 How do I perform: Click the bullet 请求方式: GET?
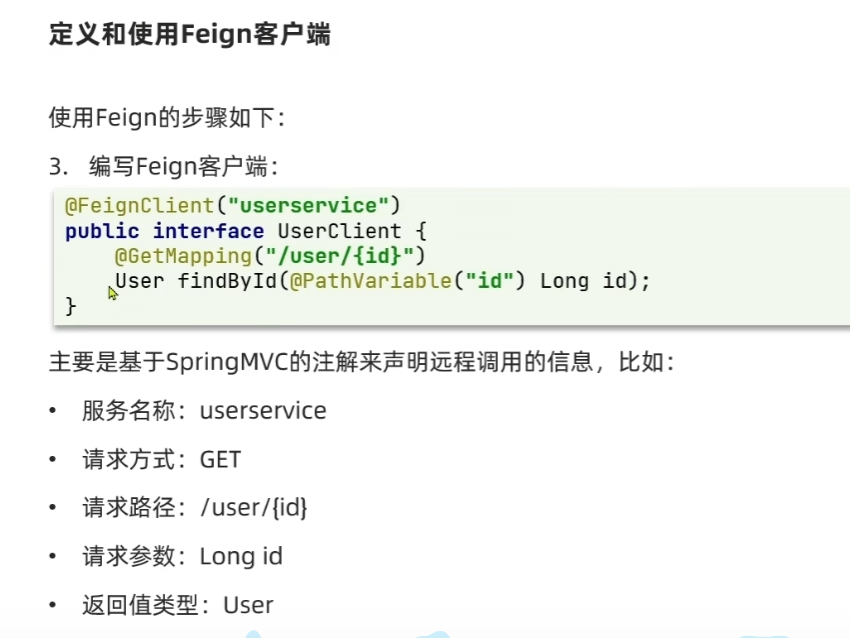point(162,459)
